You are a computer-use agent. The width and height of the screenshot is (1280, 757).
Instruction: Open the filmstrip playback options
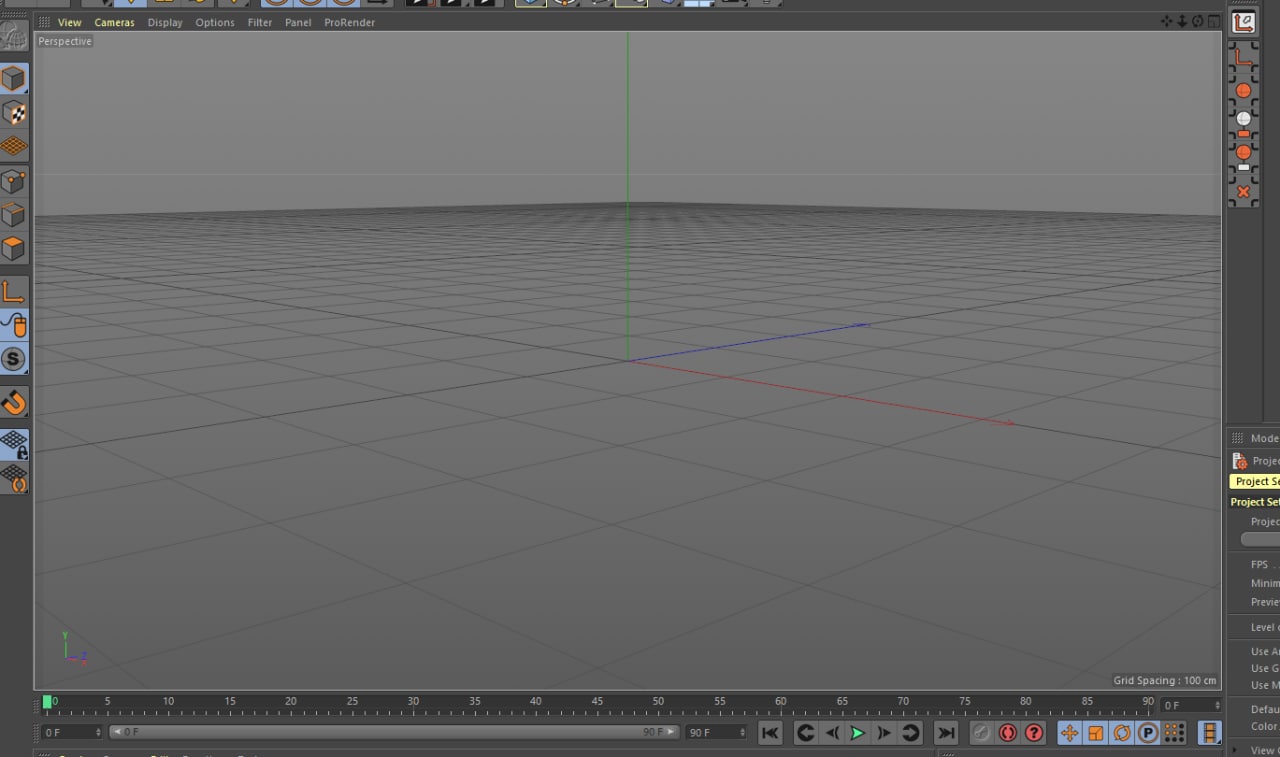click(1210, 733)
